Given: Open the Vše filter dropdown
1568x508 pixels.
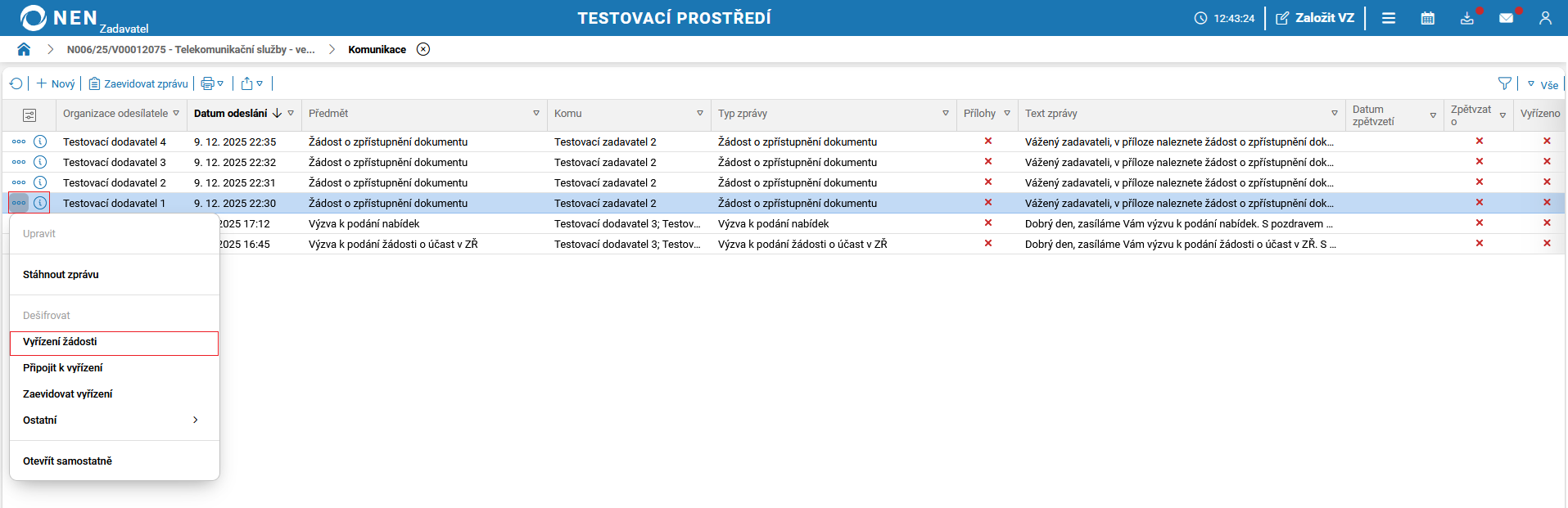Looking at the screenshot, I should click(1543, 84).
